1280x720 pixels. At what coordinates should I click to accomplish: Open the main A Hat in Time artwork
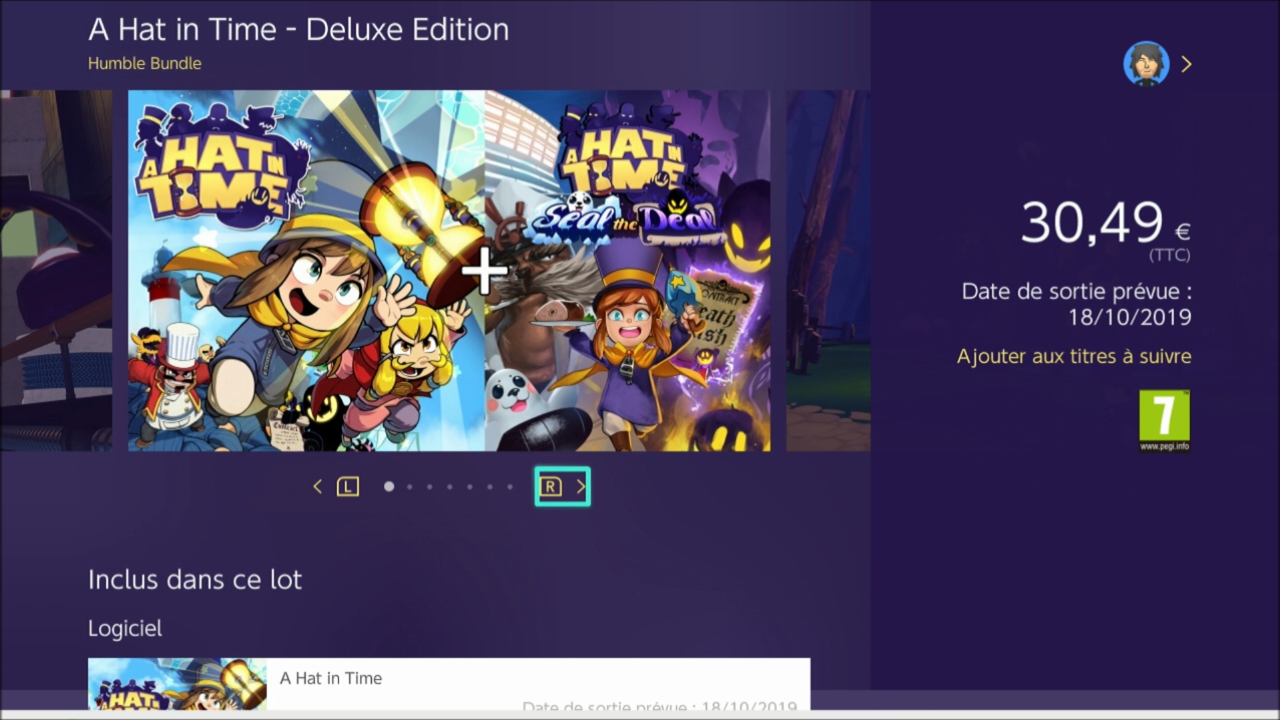(449, 271)
